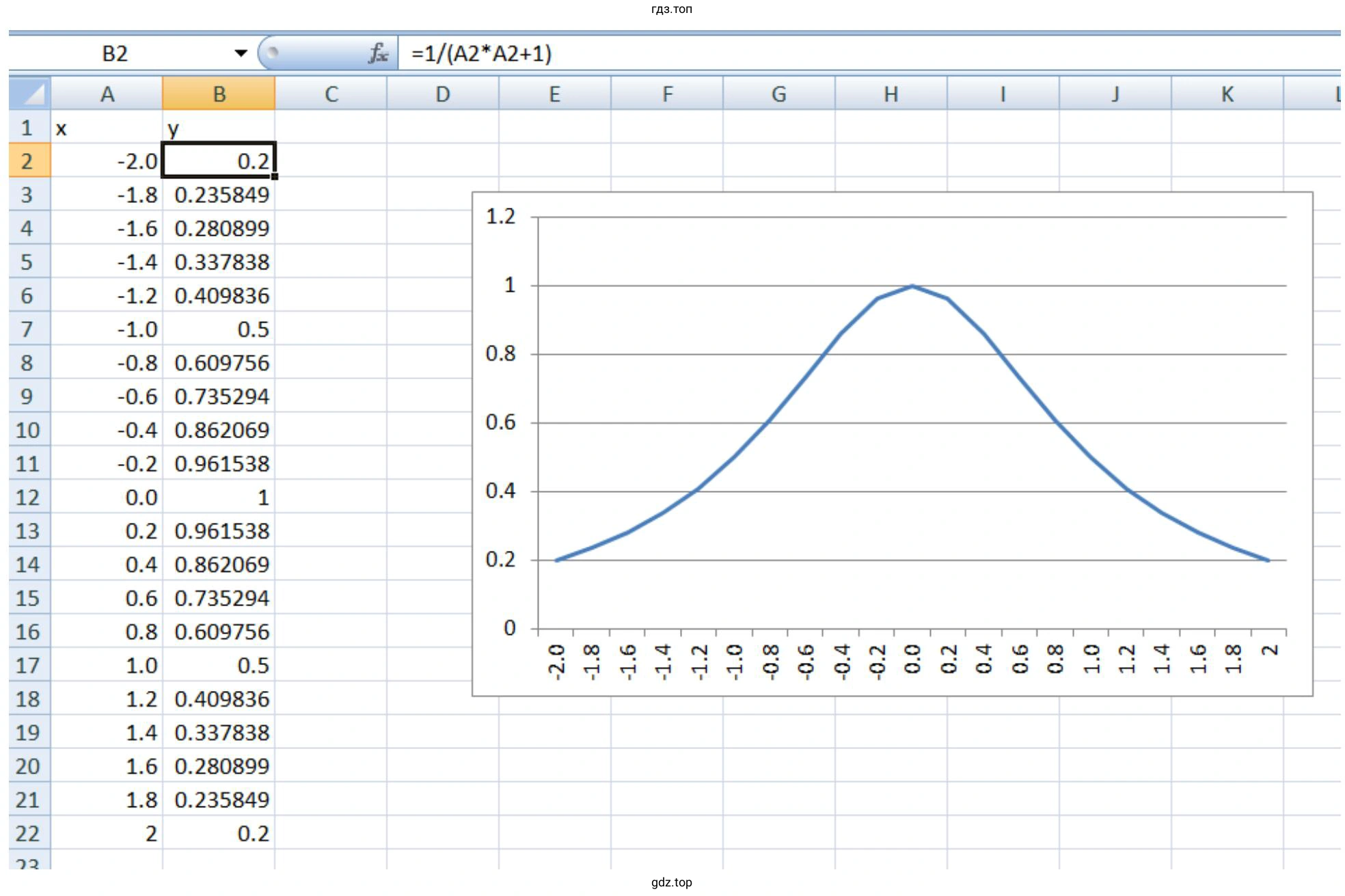Viewport: 1345px width, 896px height.
Task: Click cell B7 with 0.5
Action: (x=219, y=329)
